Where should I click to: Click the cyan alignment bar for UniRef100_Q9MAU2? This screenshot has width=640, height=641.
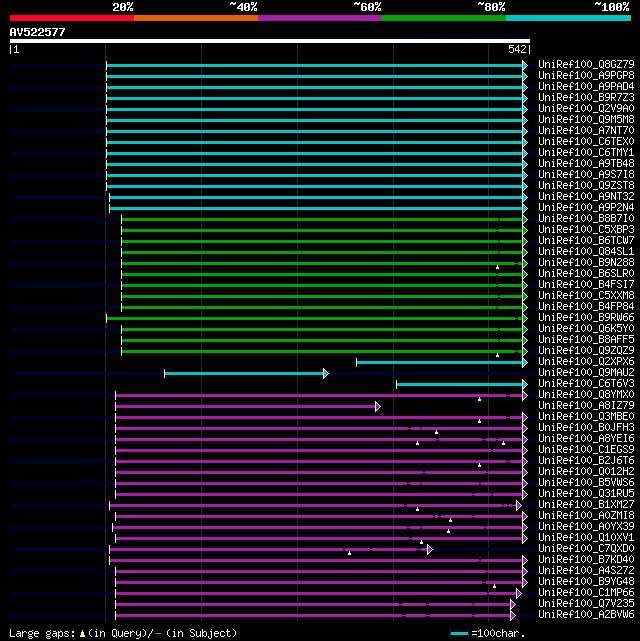click(x=246, y=373)
